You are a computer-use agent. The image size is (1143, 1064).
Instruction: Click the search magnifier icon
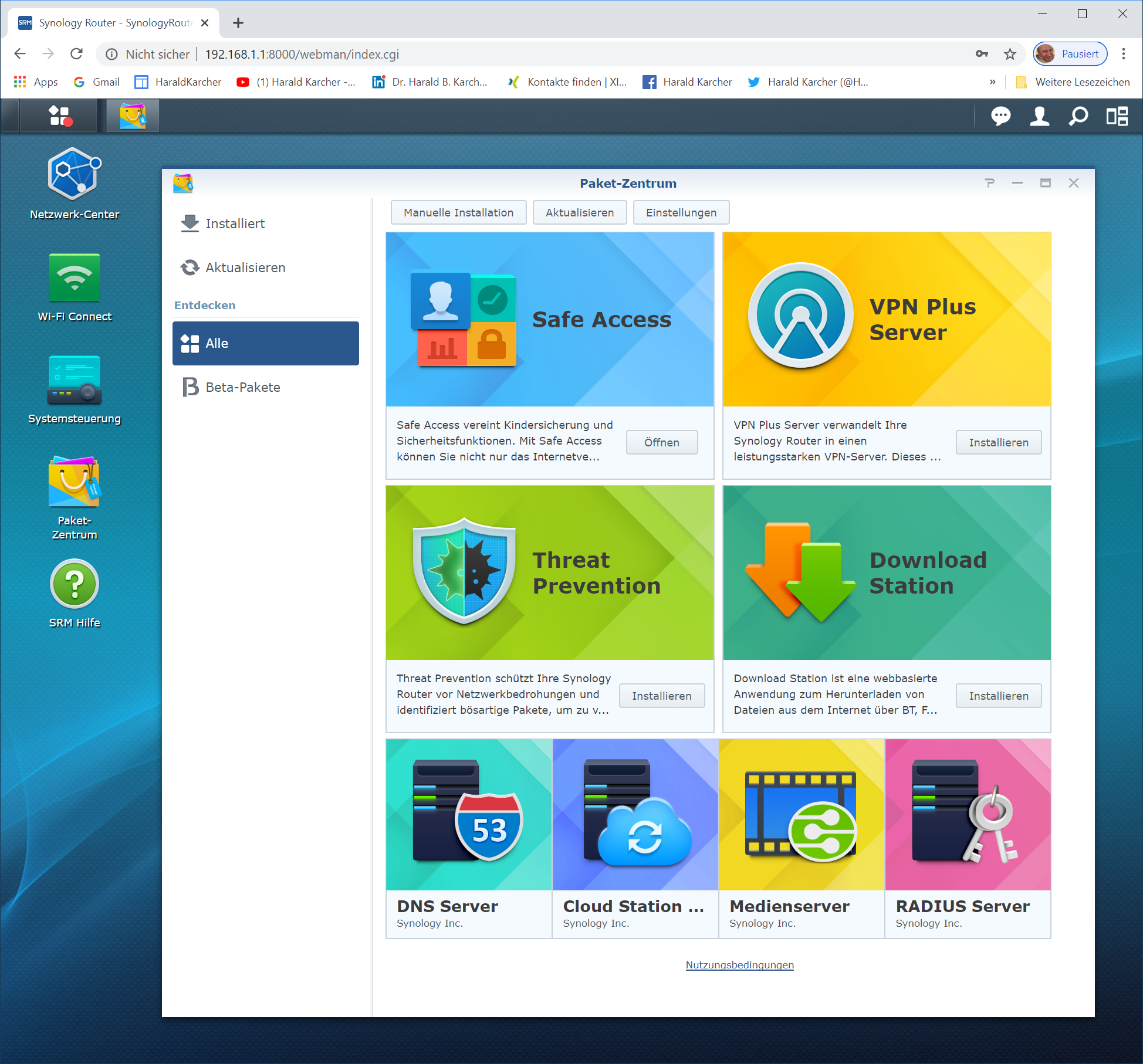[x=1078, y=116]
